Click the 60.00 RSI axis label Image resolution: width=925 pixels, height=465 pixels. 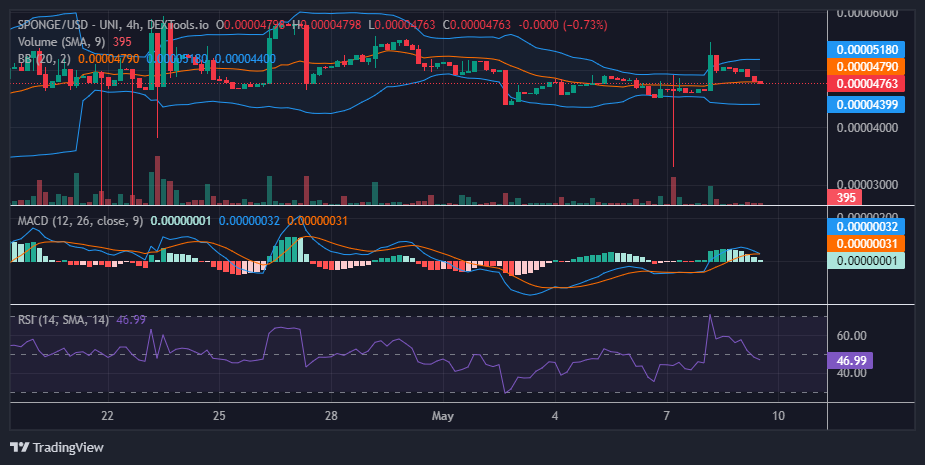click(852, 336)
